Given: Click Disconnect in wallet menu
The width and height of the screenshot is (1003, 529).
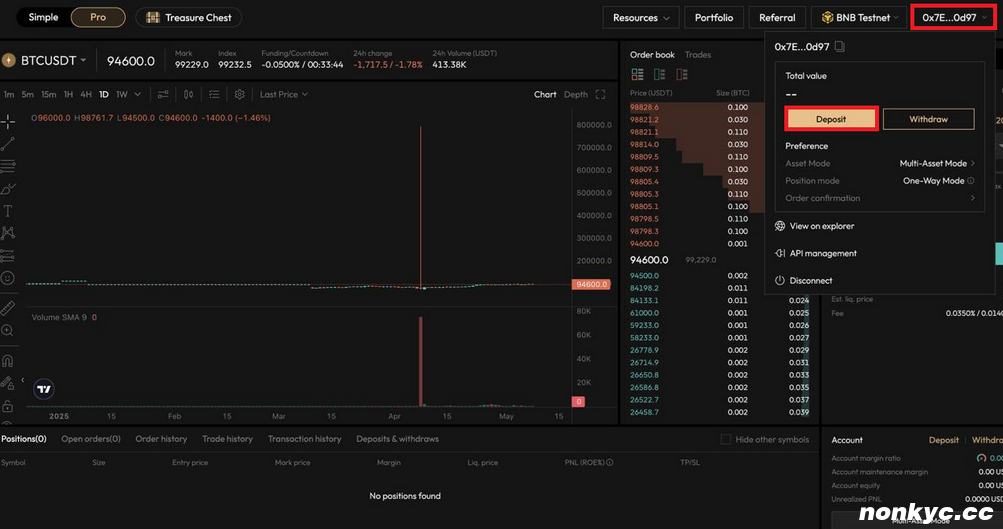Looking at the screenshot, I should (x=810, y=281).
